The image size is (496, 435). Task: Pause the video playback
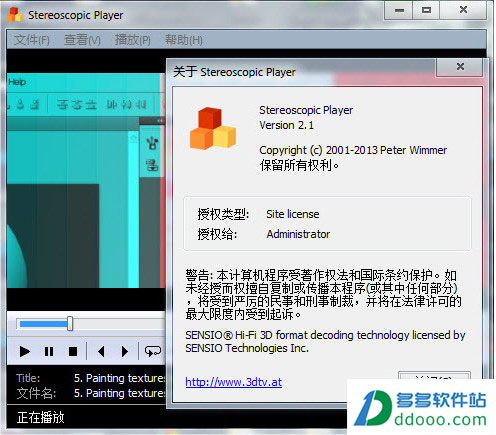point(49,351)
